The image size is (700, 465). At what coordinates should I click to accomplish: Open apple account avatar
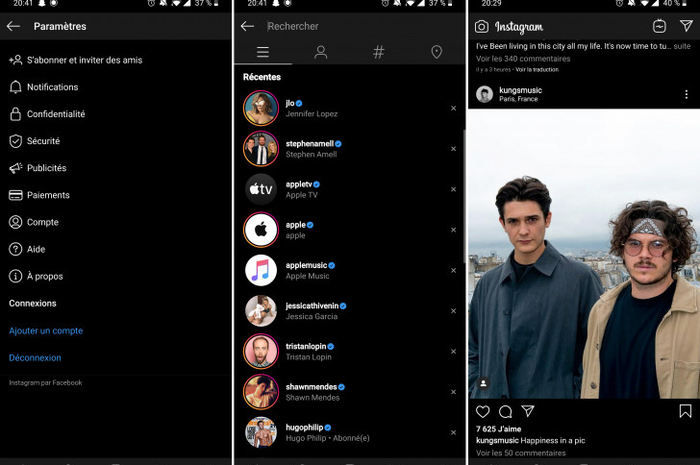tap(261, 230)
